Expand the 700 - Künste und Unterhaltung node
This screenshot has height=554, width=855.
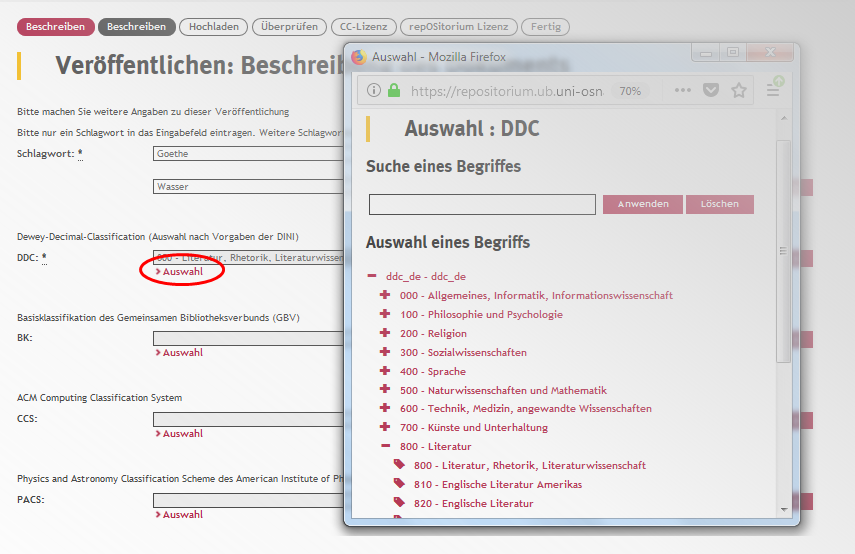point(385,427)
